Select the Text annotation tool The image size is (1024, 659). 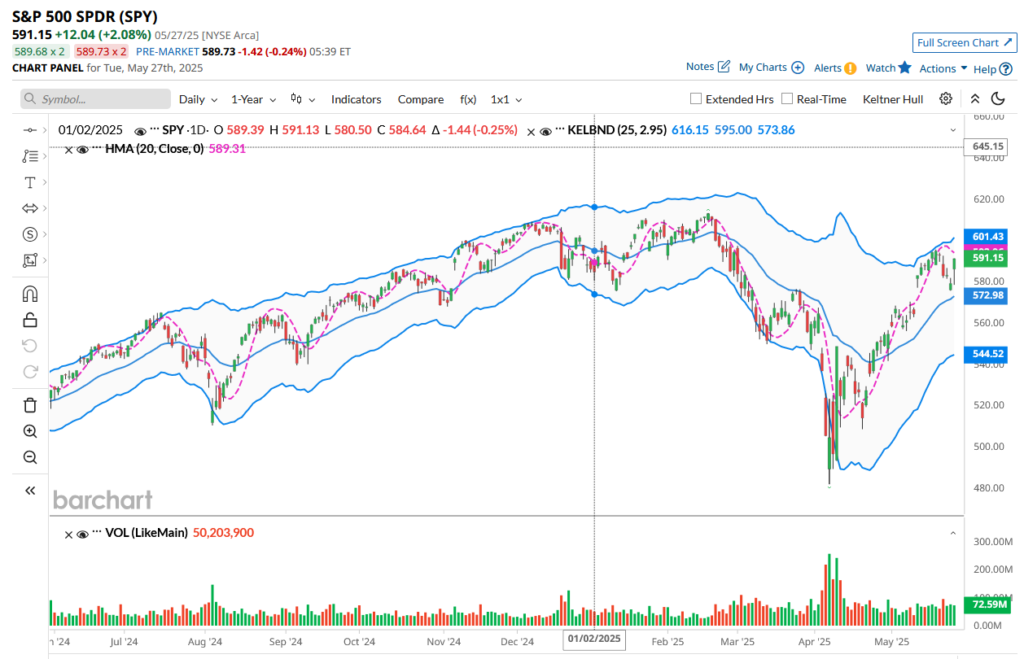click(x=30, y=182)
